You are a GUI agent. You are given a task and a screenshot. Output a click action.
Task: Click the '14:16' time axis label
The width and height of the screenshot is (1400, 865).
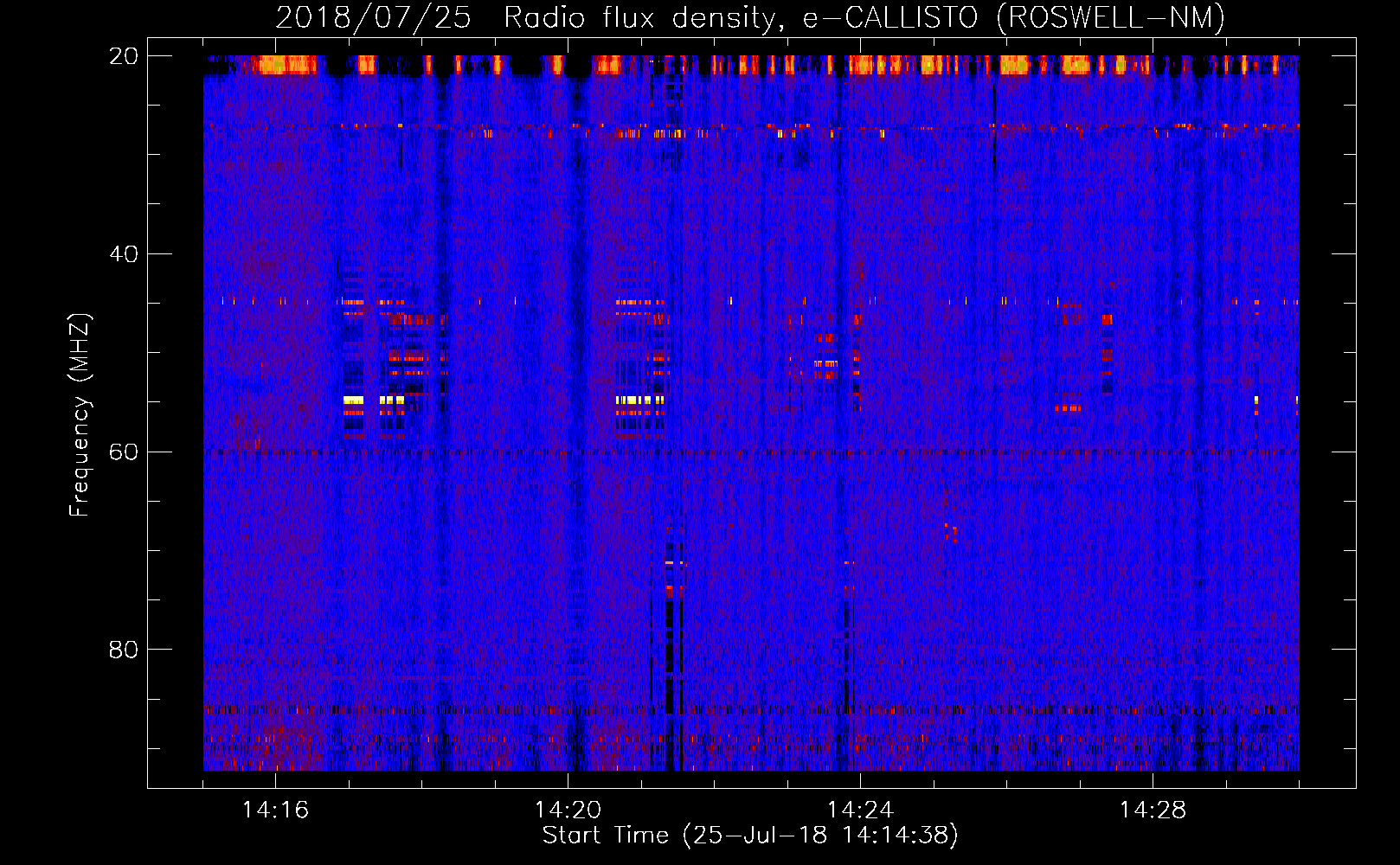pos(275,811)
